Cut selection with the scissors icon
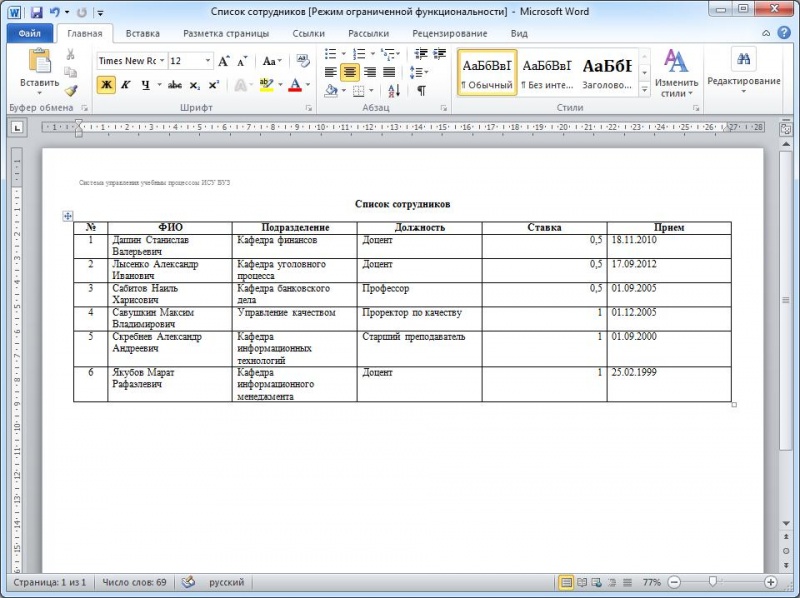This screenshot has width=800, height=598. coord(70,54)
